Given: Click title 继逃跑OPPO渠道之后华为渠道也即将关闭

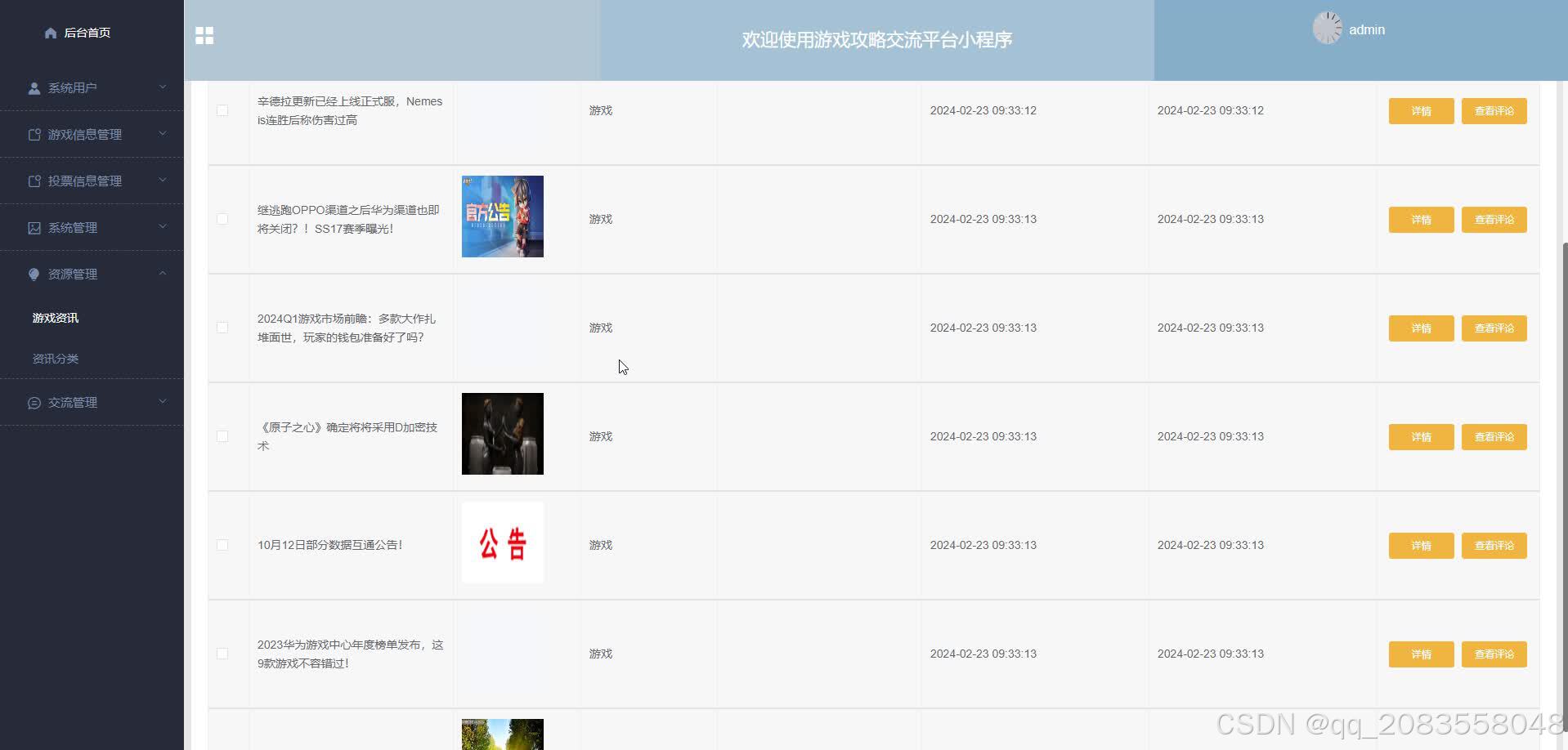Looking at the screenshot, I should 348,219.
